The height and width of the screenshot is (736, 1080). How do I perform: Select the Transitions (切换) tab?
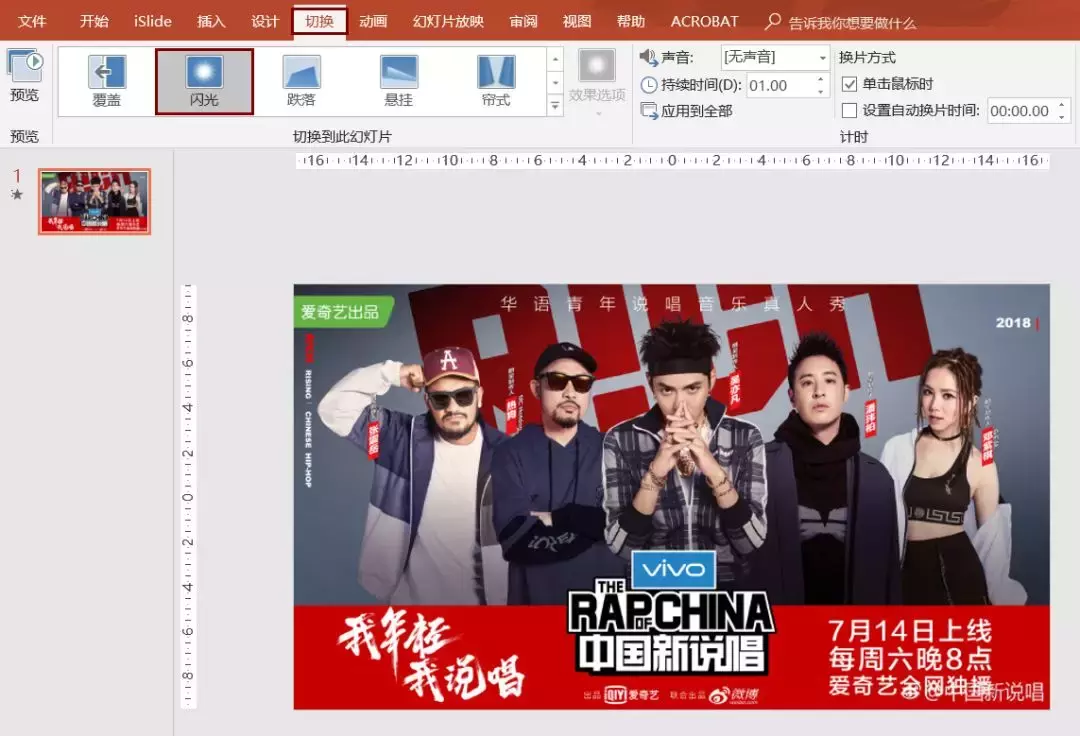[319, 21]
